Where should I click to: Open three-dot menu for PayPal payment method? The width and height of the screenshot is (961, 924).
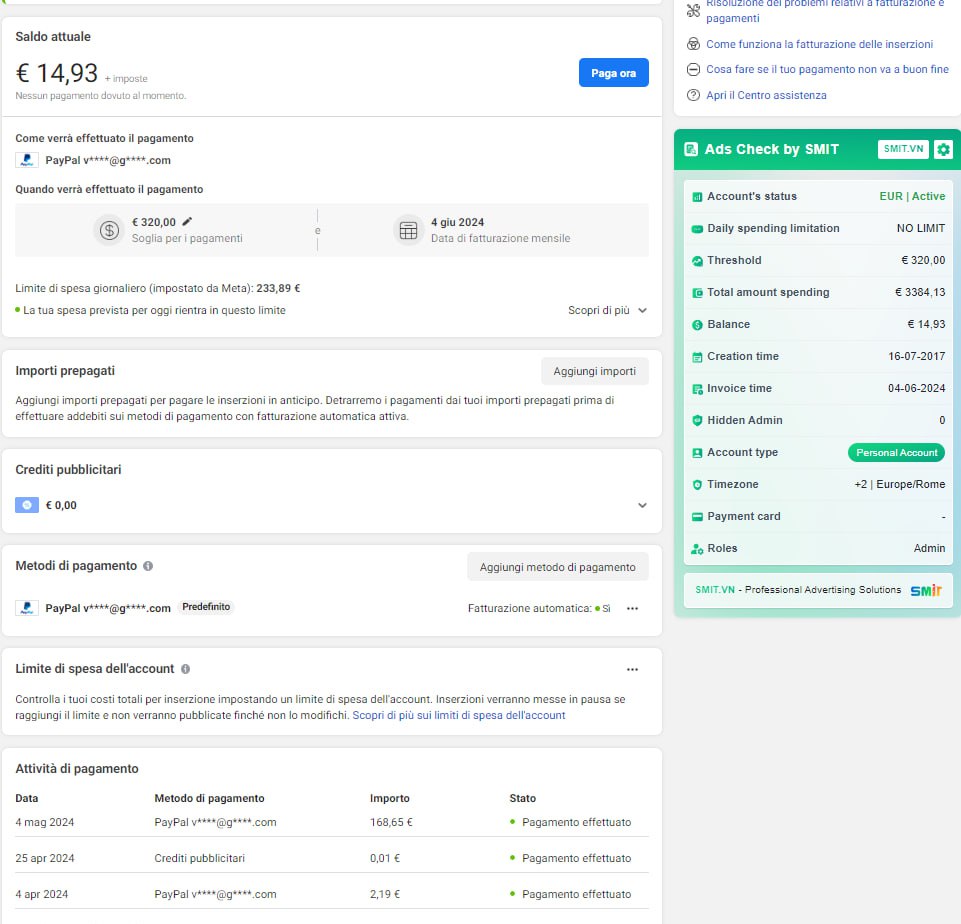click(x=632, y=608)
